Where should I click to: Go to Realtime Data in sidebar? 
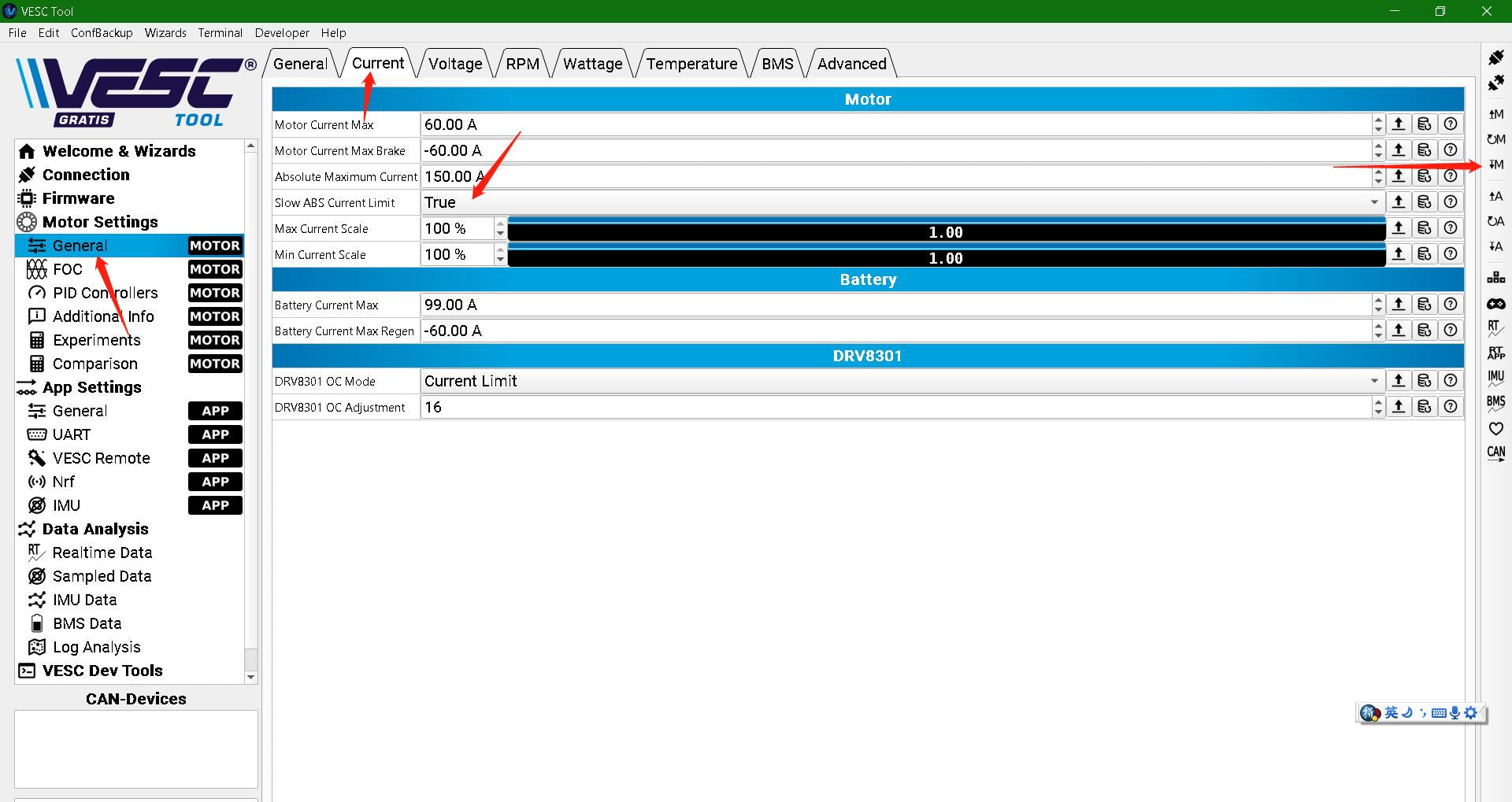point(102,553)
